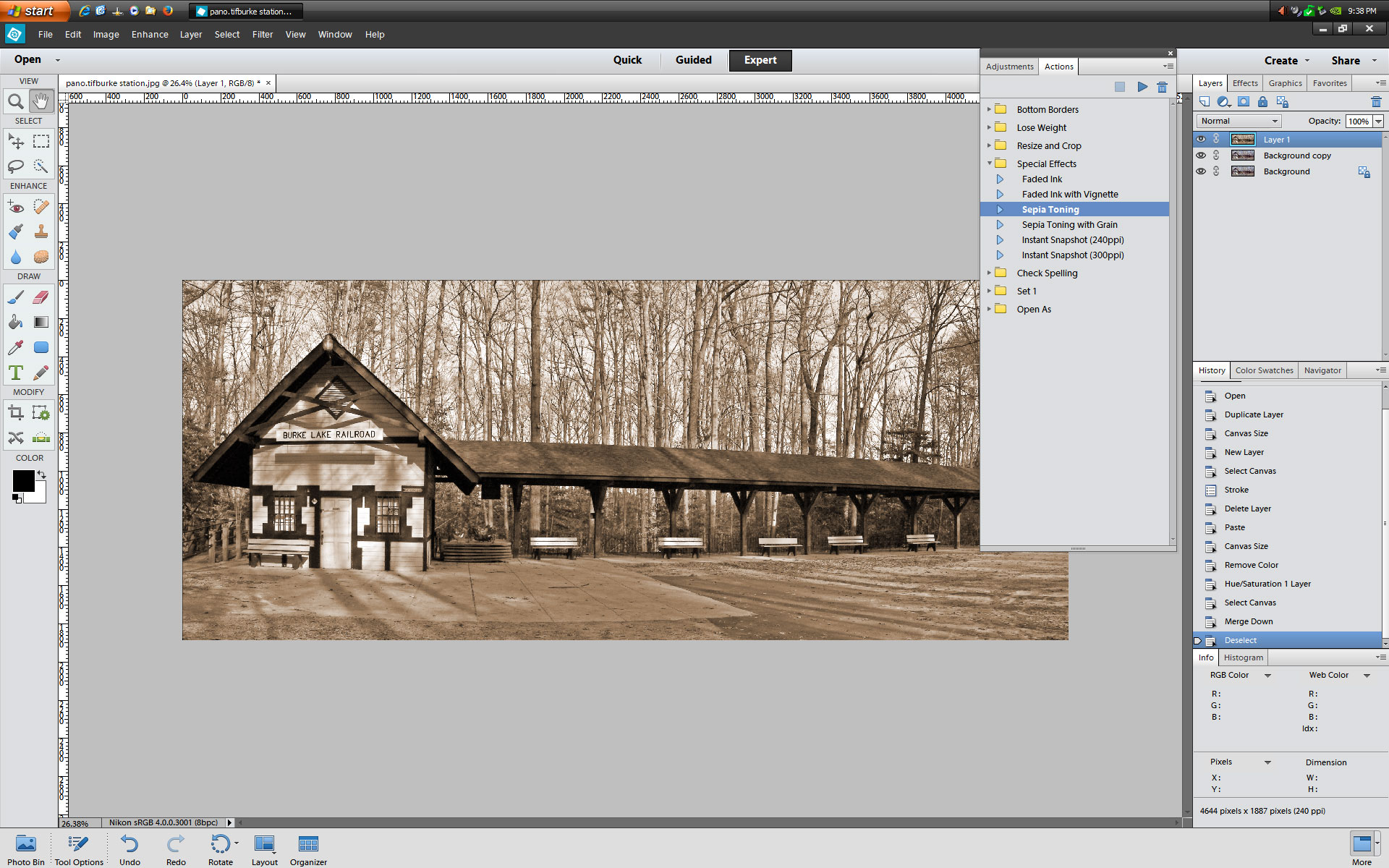Toggle visibility of Layer 1

click(1202, 139)
